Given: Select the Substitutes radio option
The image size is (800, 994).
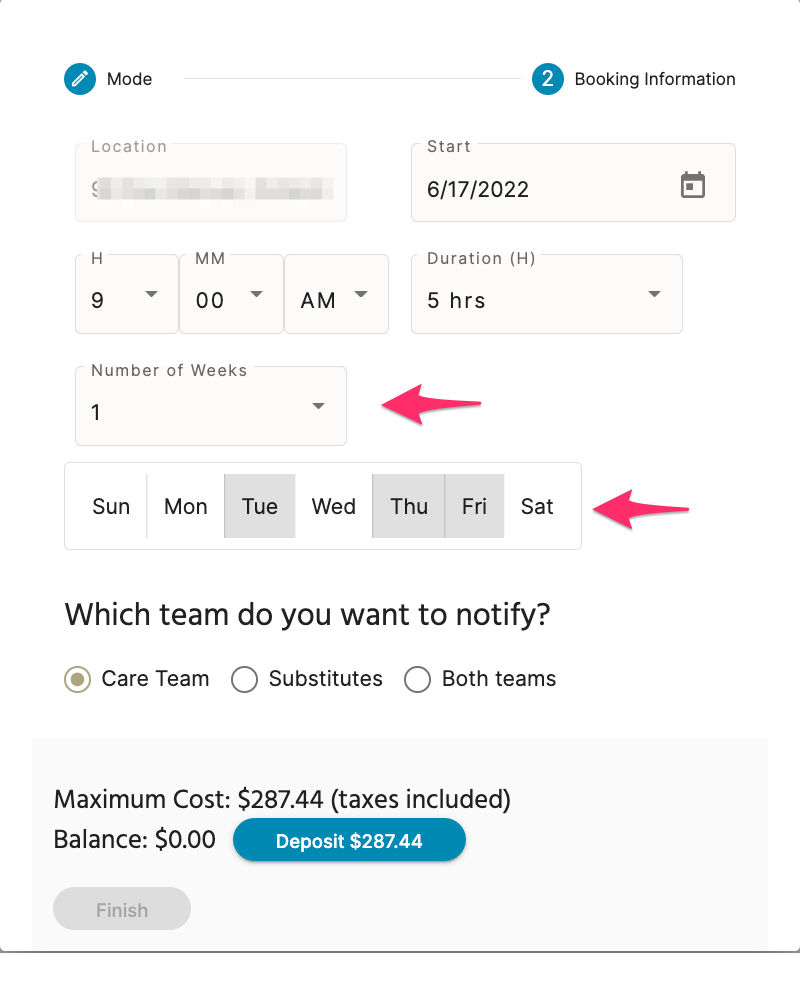Looking at the screenshot, I should [x=244, y=679].
